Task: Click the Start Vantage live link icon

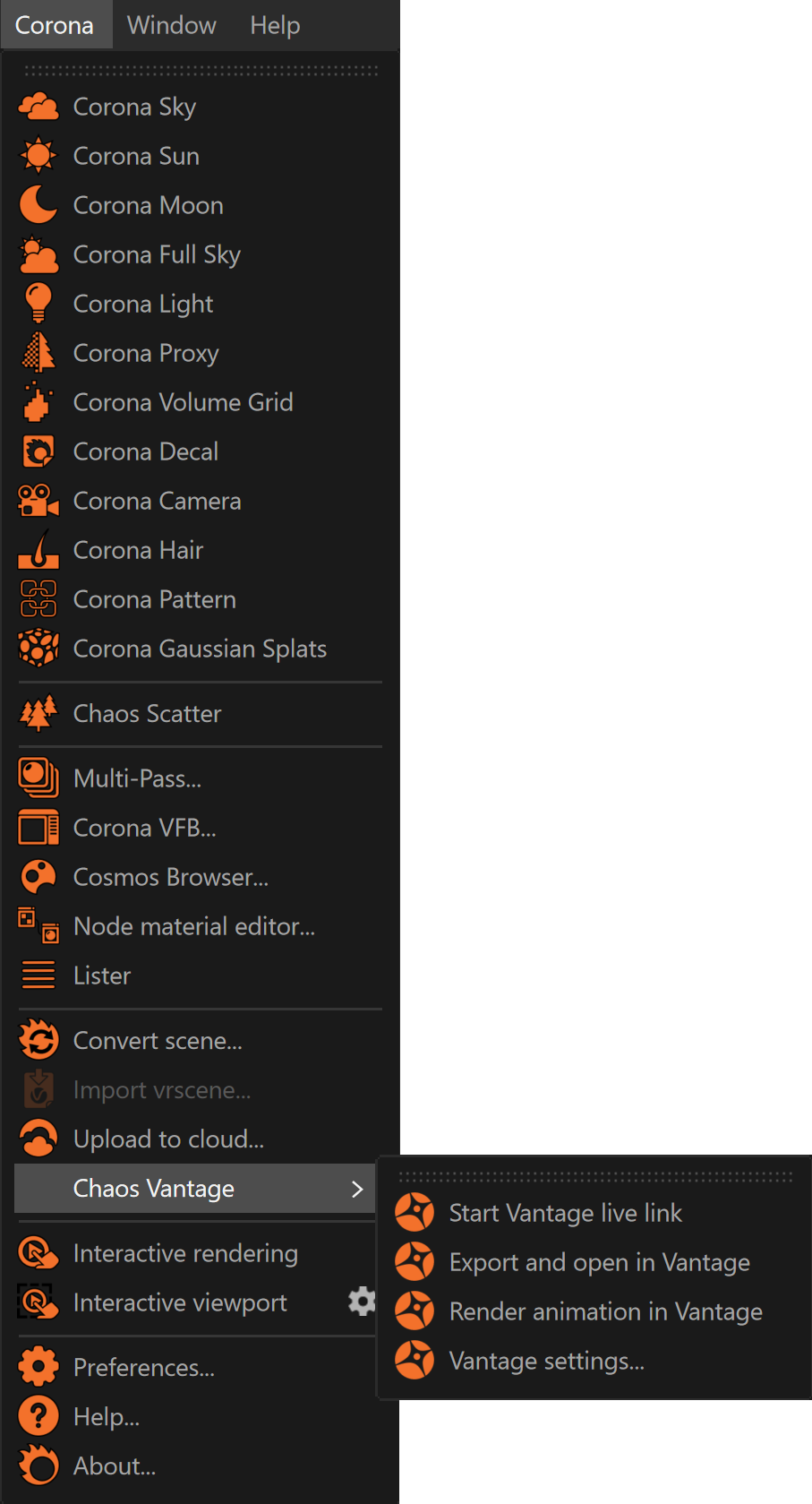Action: coord(415,1213)
